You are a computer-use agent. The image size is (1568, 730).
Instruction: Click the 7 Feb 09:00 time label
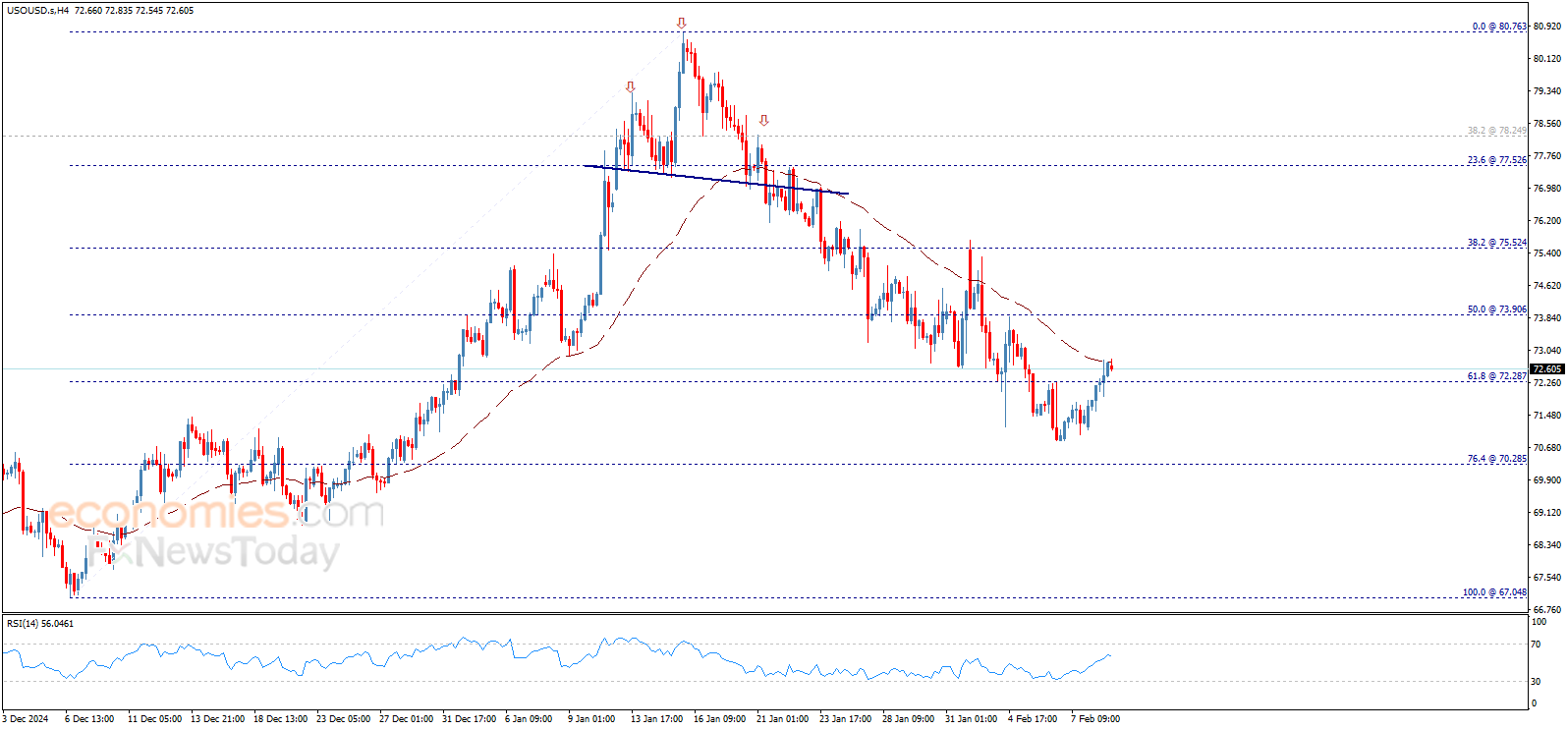(x=1095, y=719)
